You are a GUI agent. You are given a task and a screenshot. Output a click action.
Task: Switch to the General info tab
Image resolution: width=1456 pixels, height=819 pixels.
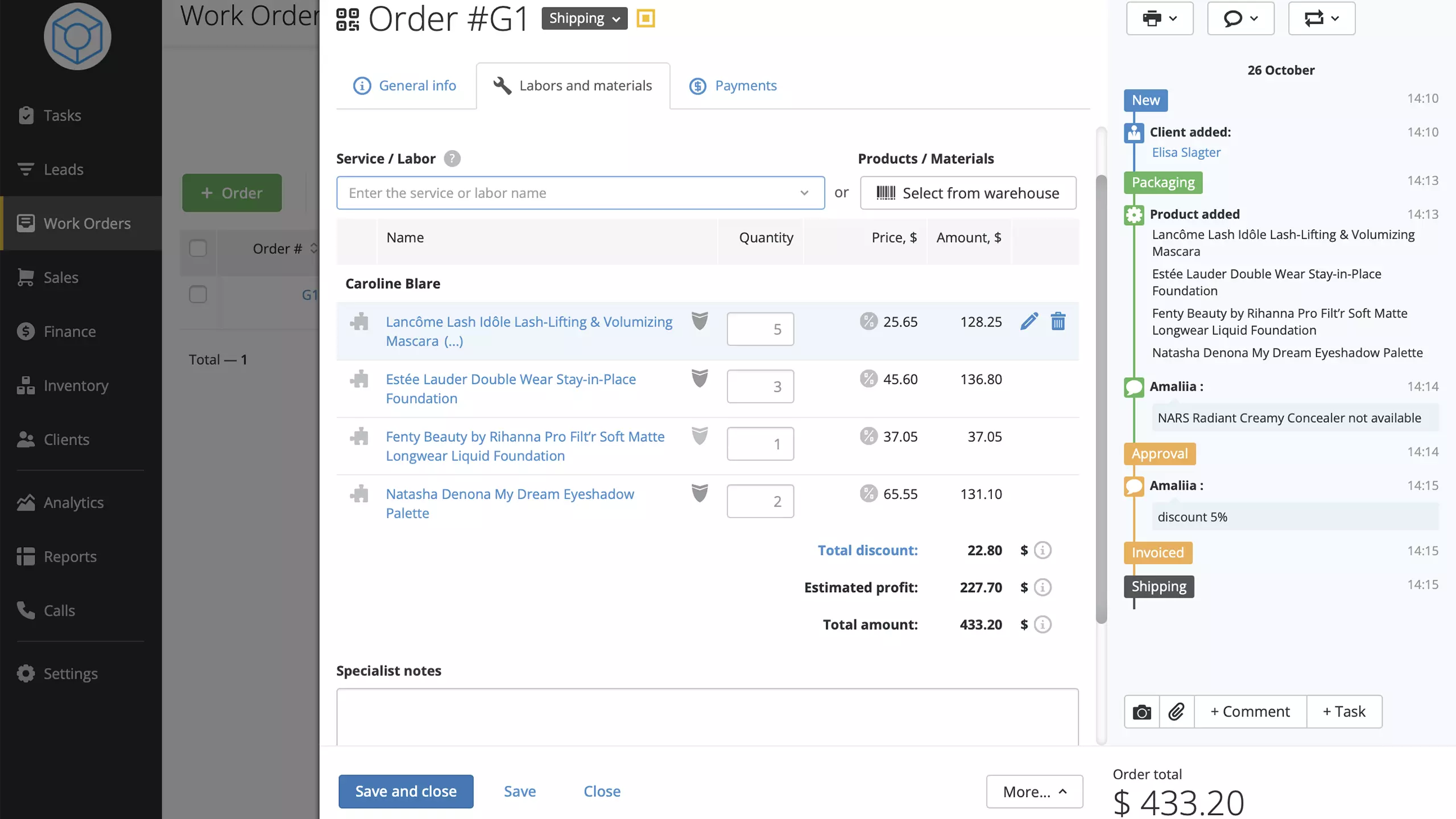click(x=405, y=85)
